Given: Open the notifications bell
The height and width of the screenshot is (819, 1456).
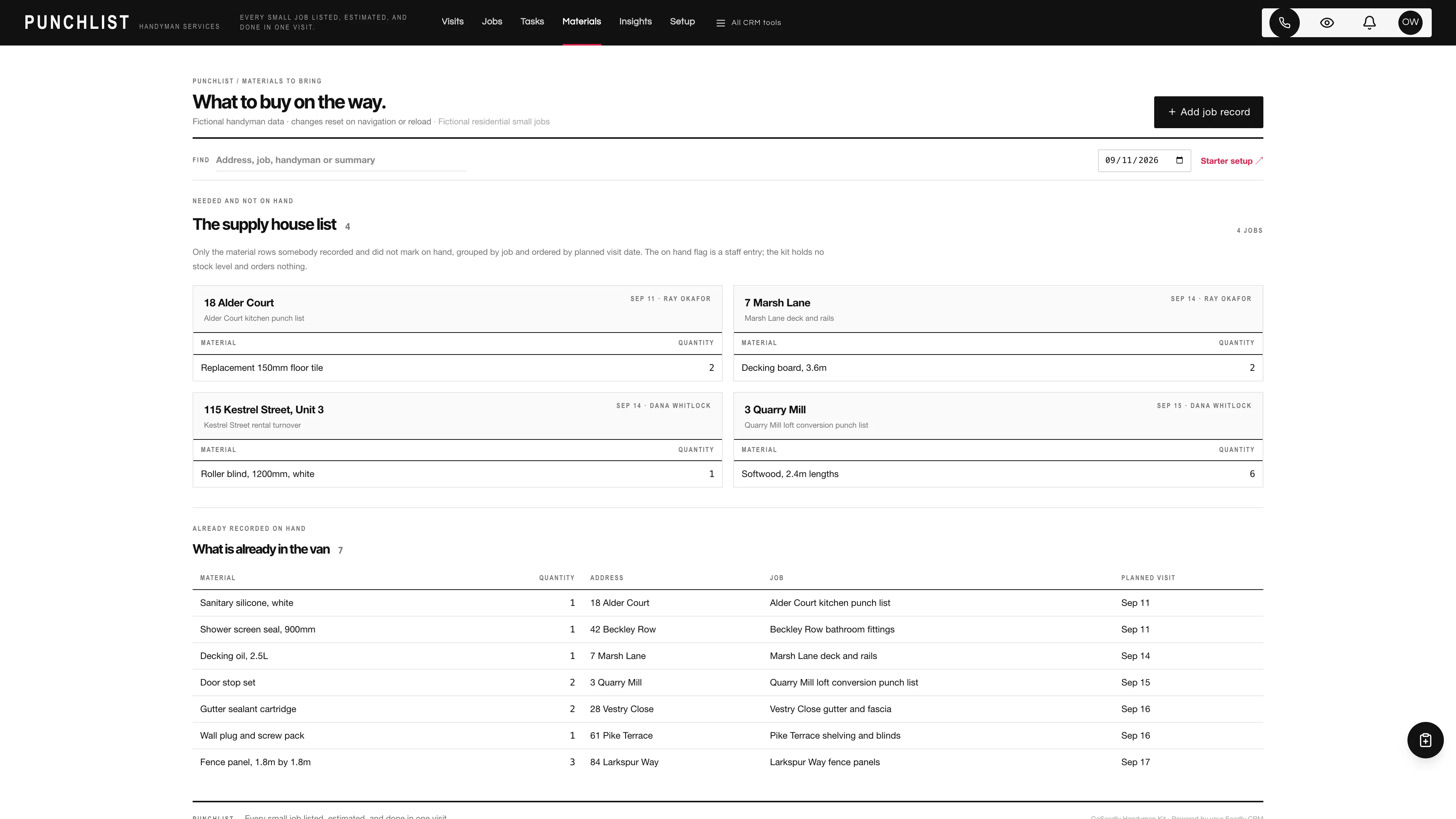Looking at the screenshot, I should 1369,23.
